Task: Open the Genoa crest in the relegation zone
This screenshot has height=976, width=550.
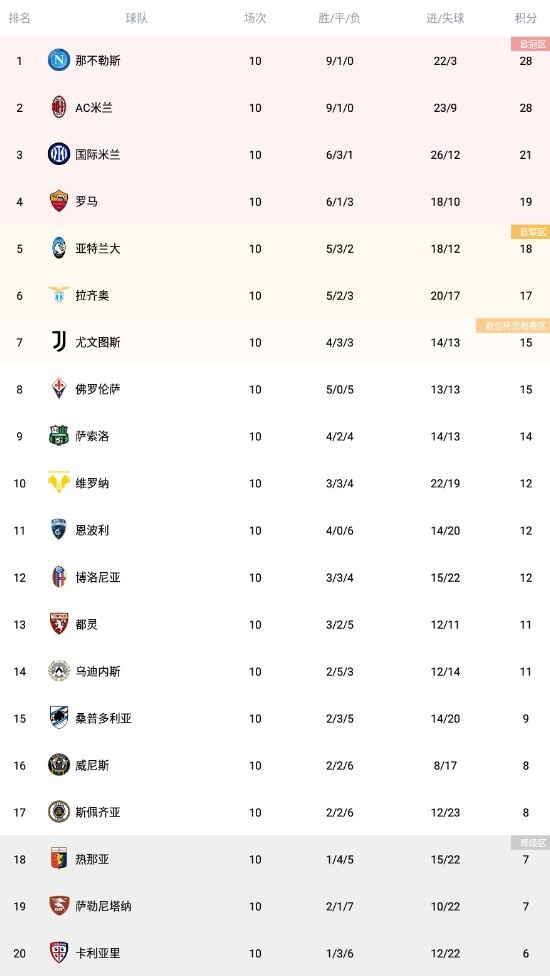Action: click(59, 859)
